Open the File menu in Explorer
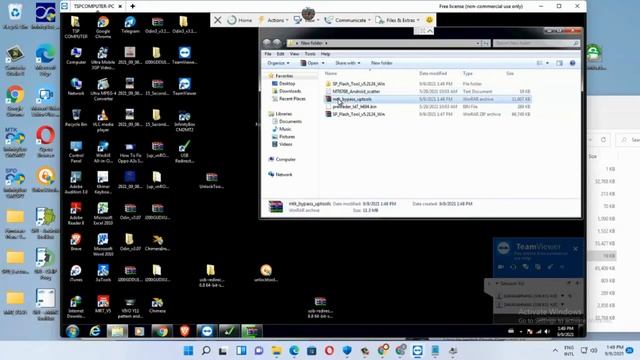640x360 pixels. [x=268, y=53]
